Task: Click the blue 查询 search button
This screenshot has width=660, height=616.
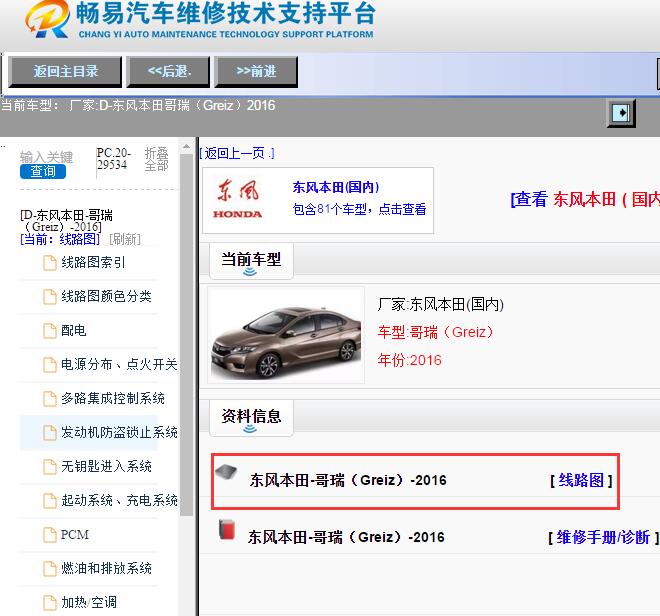Action: pos(43,171)
